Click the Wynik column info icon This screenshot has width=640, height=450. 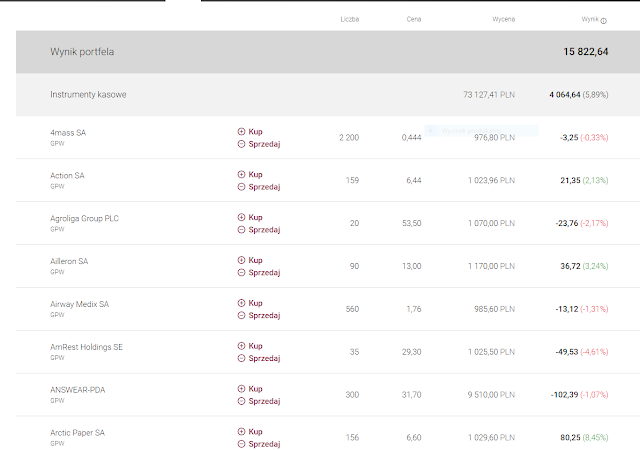tap(604, 21)
